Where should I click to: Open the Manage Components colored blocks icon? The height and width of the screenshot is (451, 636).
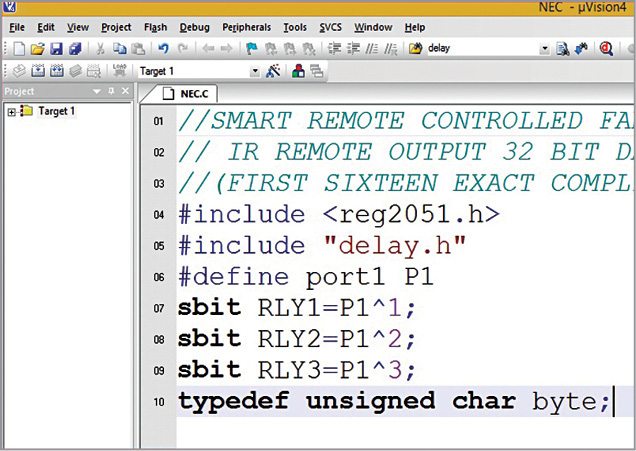point(297,71)
